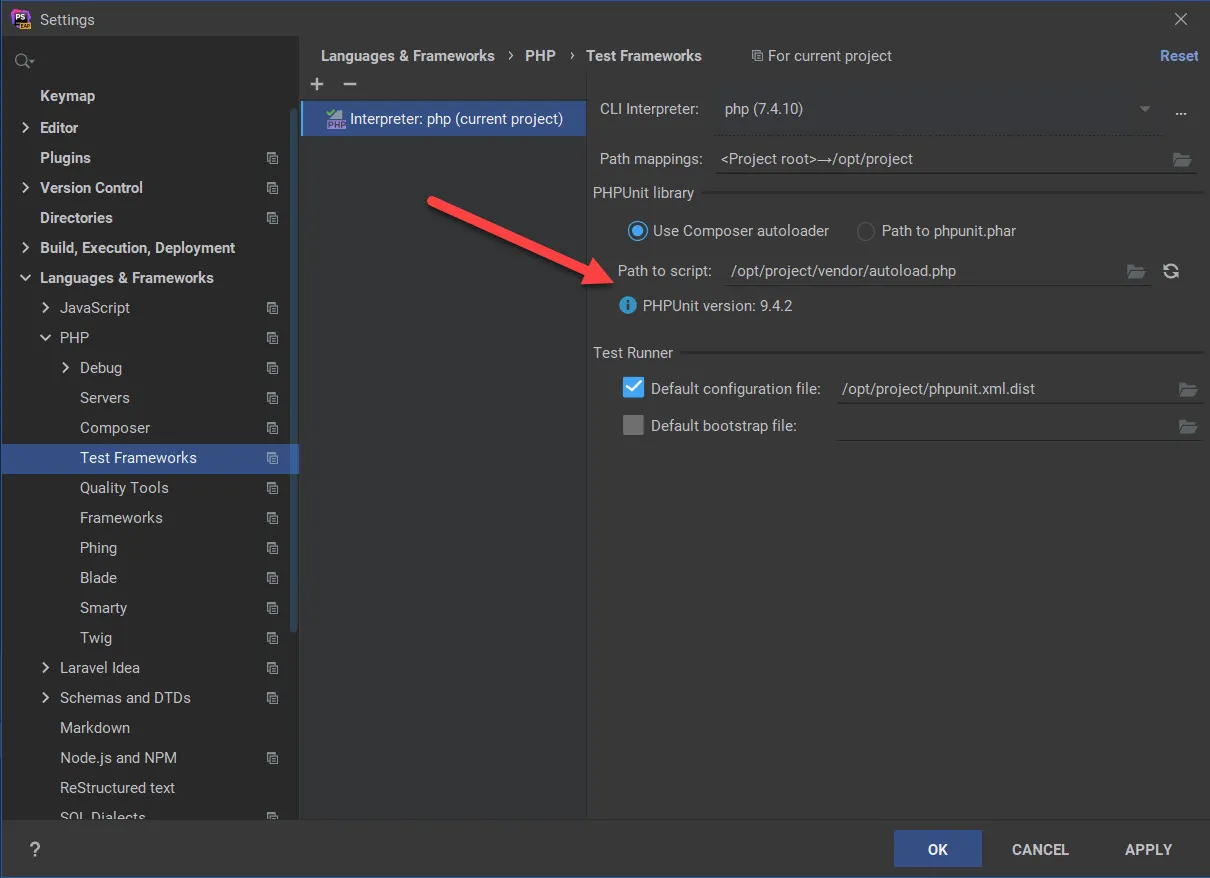Click the settings tree vertical scrollbar
The image size is (1210, 878).
[x=294, y=370]
